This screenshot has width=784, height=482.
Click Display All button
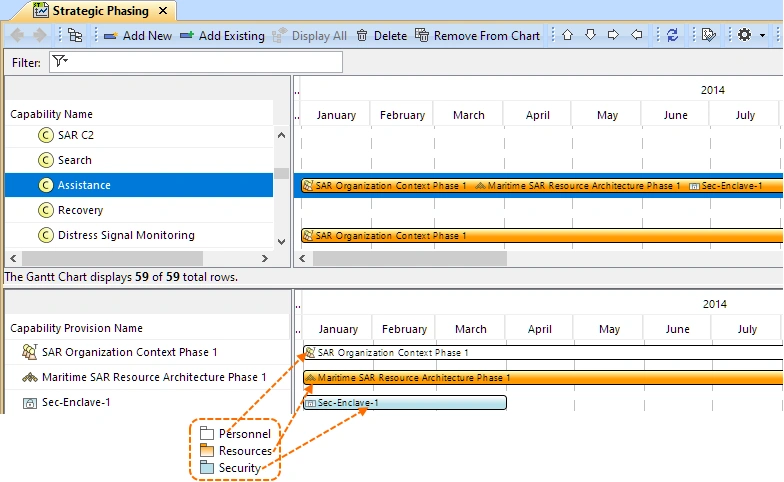310,36
